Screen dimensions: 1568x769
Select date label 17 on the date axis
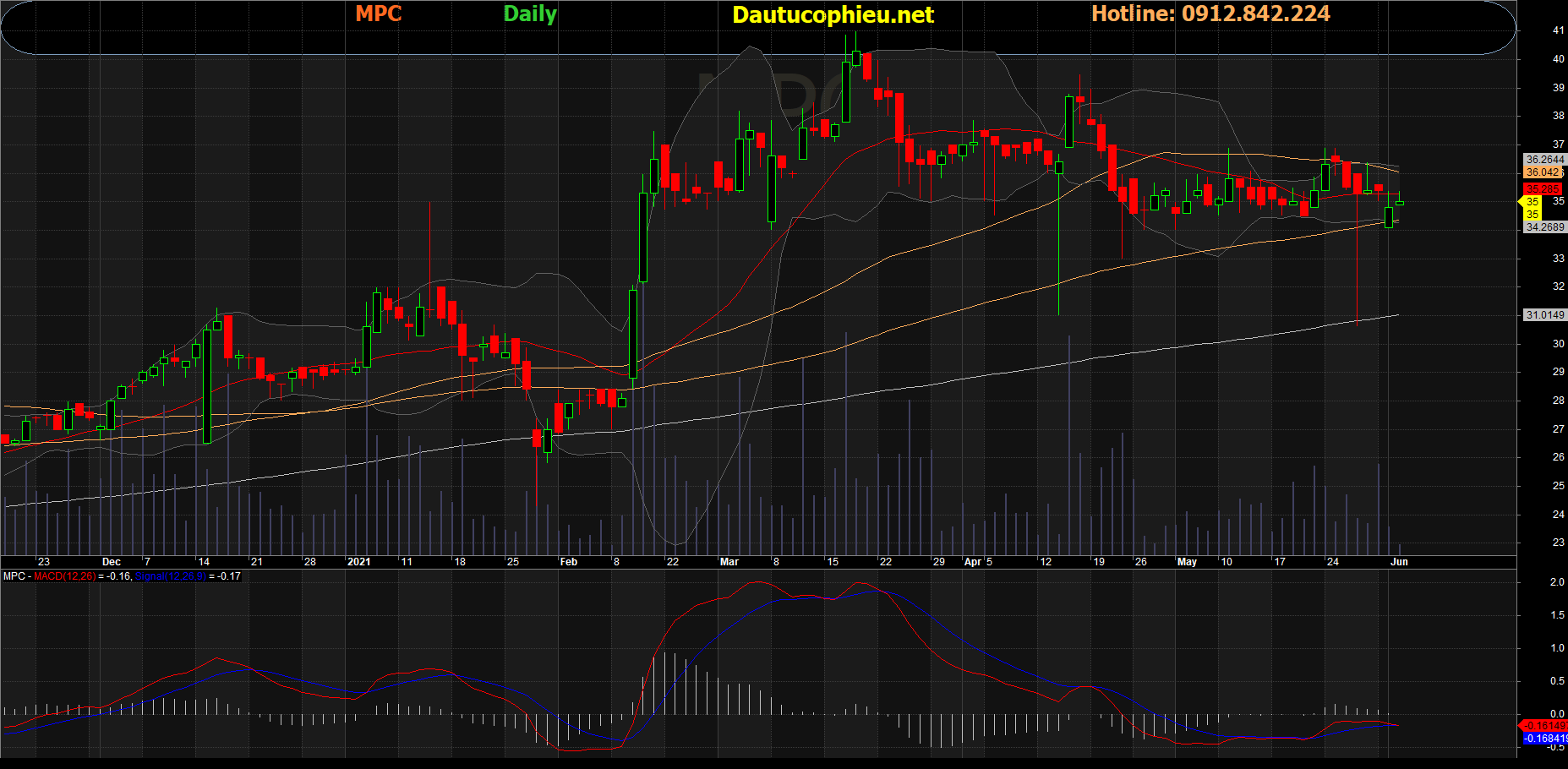(x=1280, y=562)
